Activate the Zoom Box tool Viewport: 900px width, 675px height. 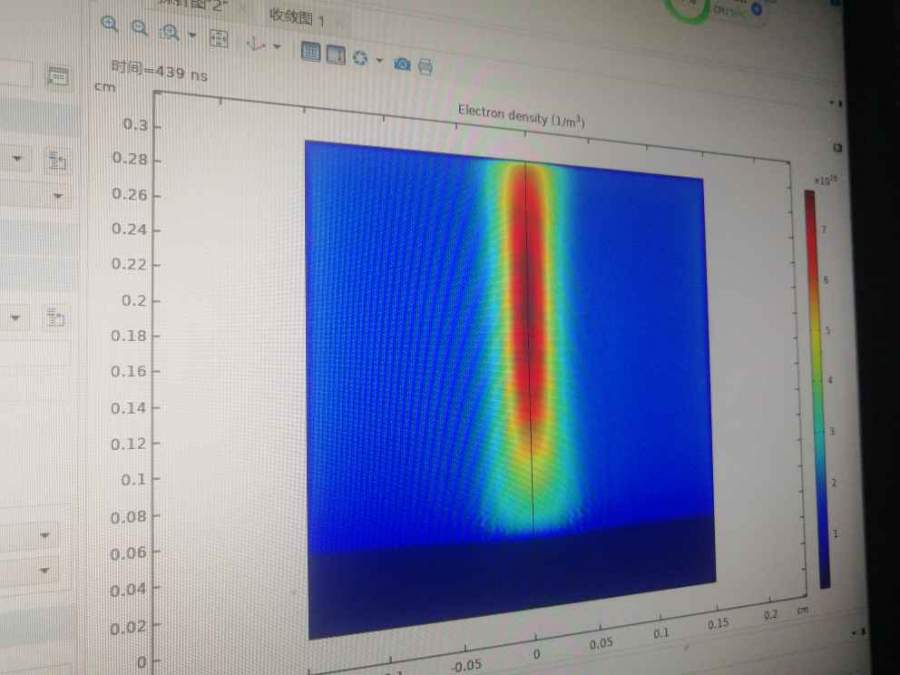[169, 32]
